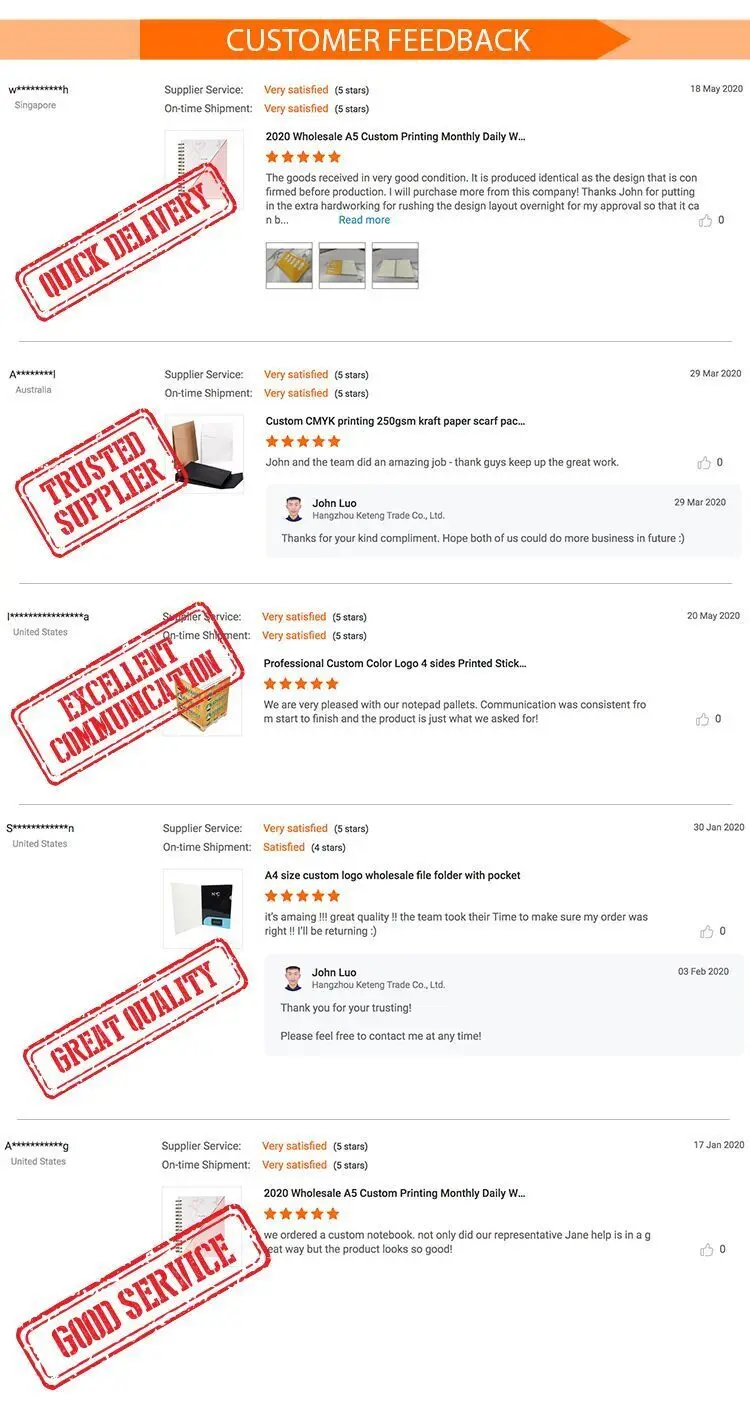750x1403 pixels.
Task: Open the first review photo thumbnail
Action: click(289, 265)
